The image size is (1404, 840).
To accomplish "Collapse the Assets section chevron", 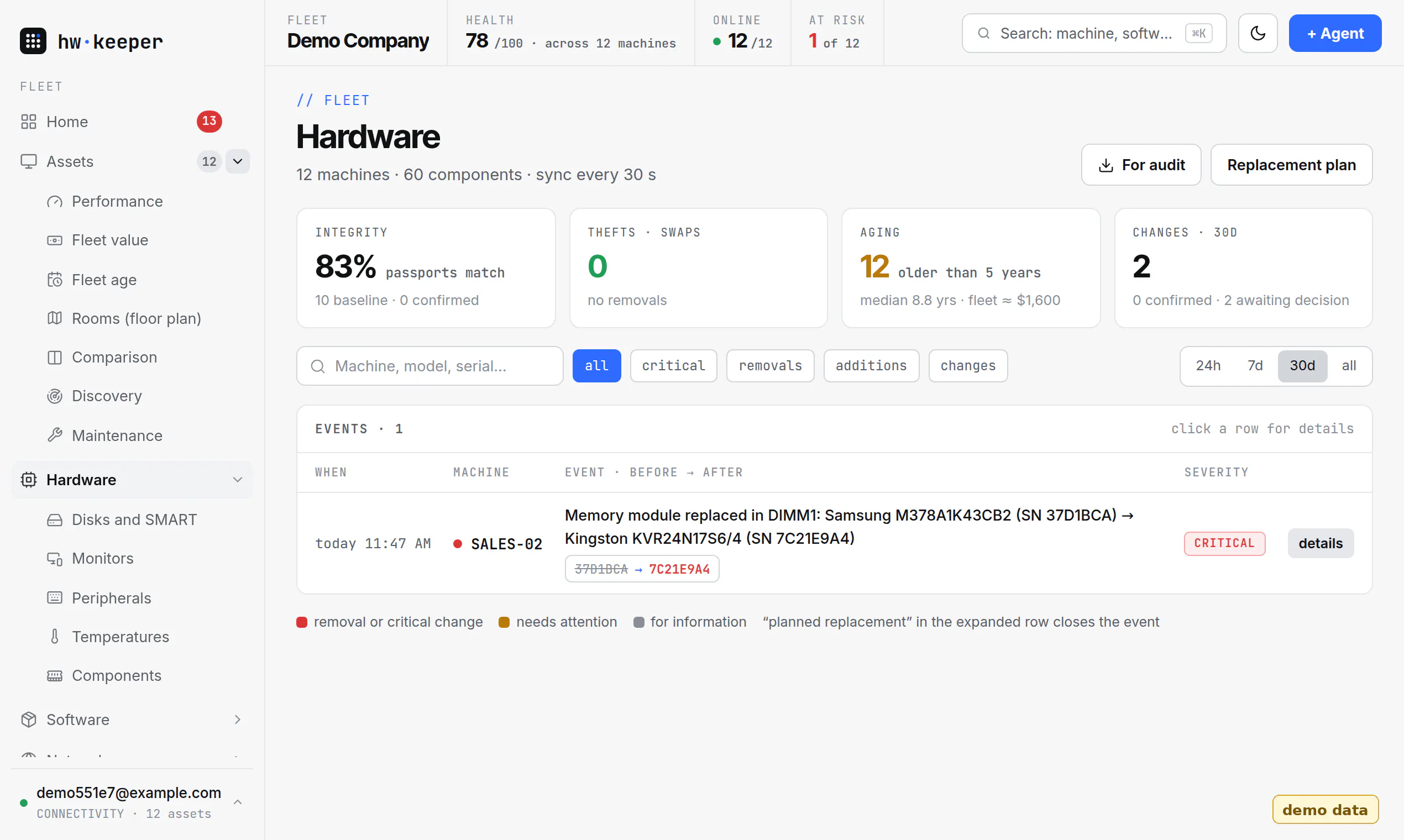I will [x=238, y=161].
